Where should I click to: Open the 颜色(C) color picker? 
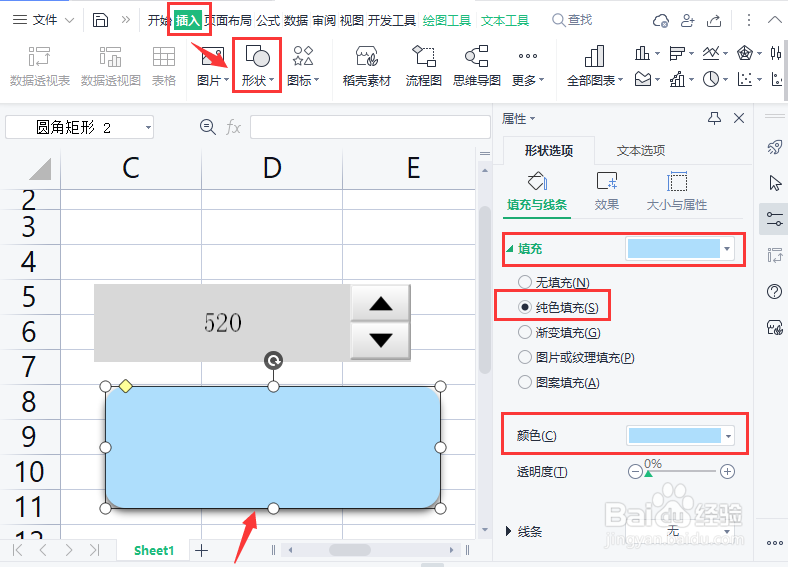[680, 436]
